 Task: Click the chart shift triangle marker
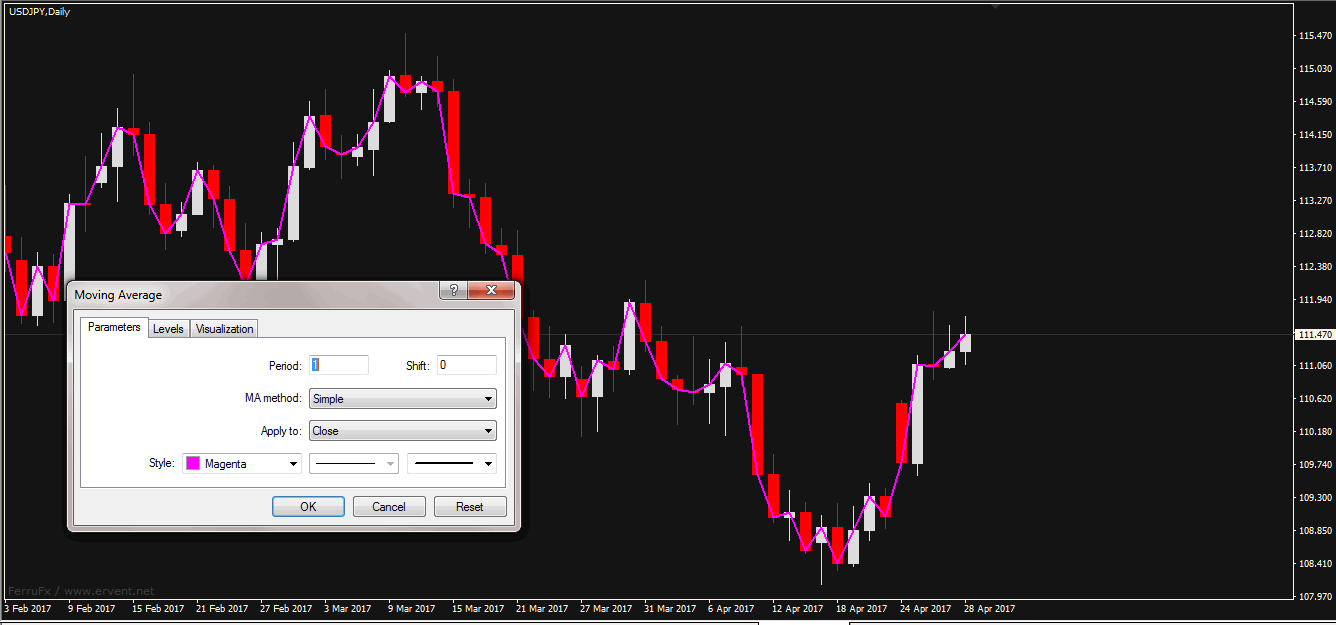[x=994, y=6]
